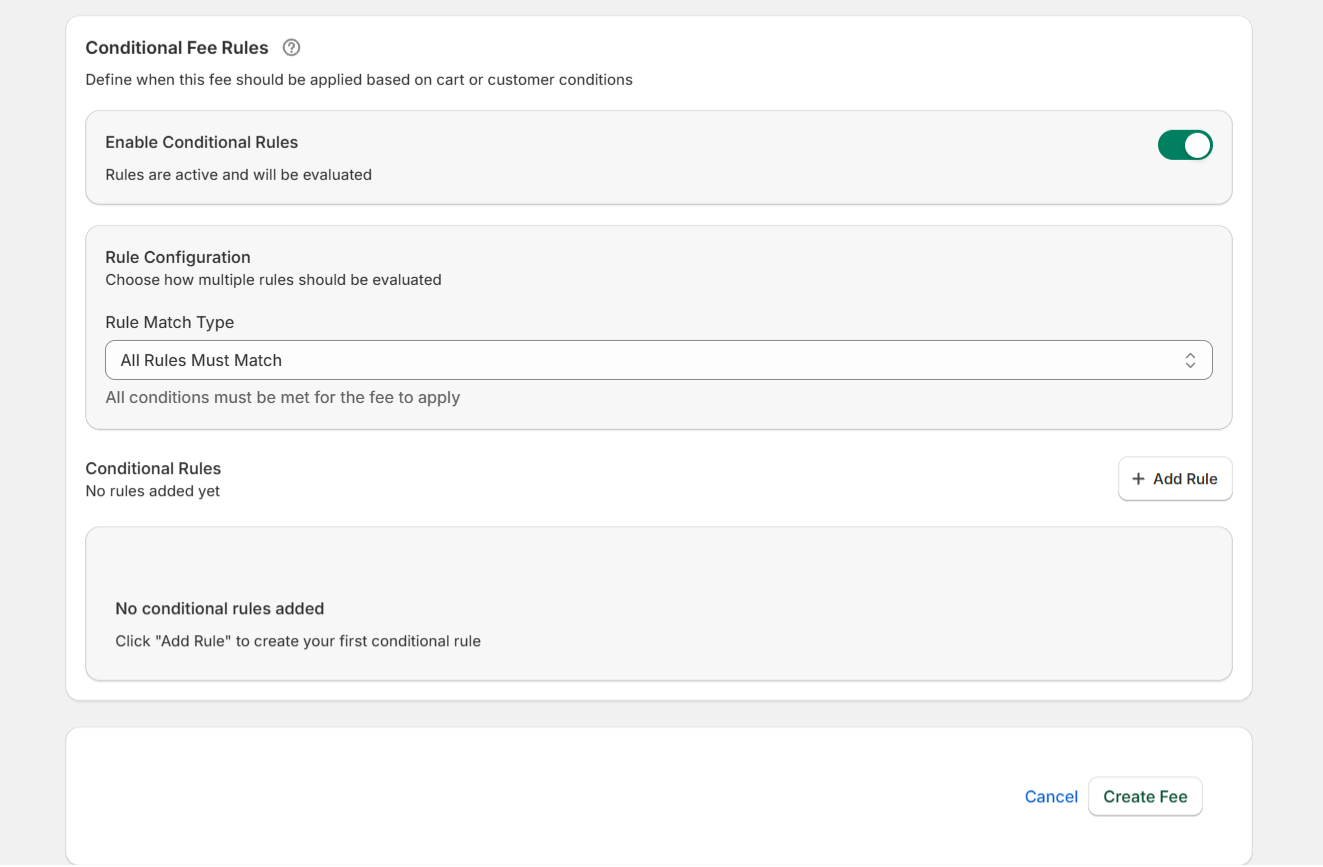This screenshot has height=867, width=1323.
Task: Click the Conditional Rules heading
Action: 153,468
